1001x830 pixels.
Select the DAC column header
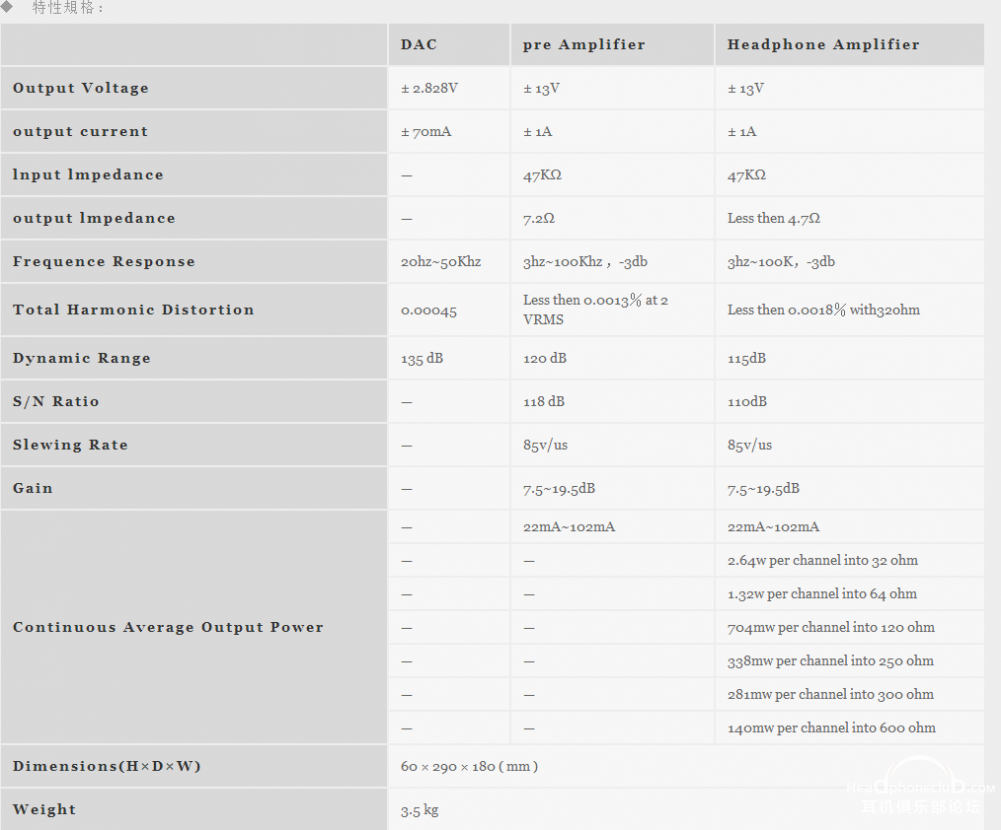point(449,45)
